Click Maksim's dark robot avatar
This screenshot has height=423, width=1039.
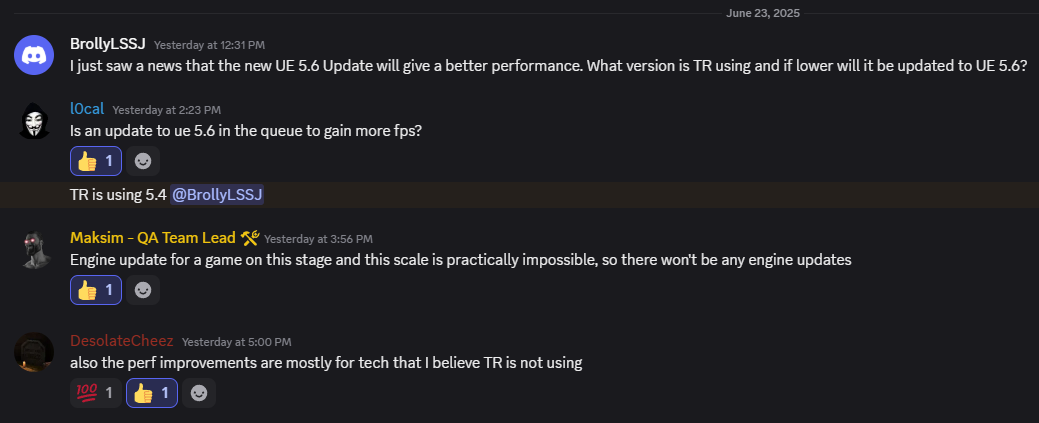[x=35, y=249]
